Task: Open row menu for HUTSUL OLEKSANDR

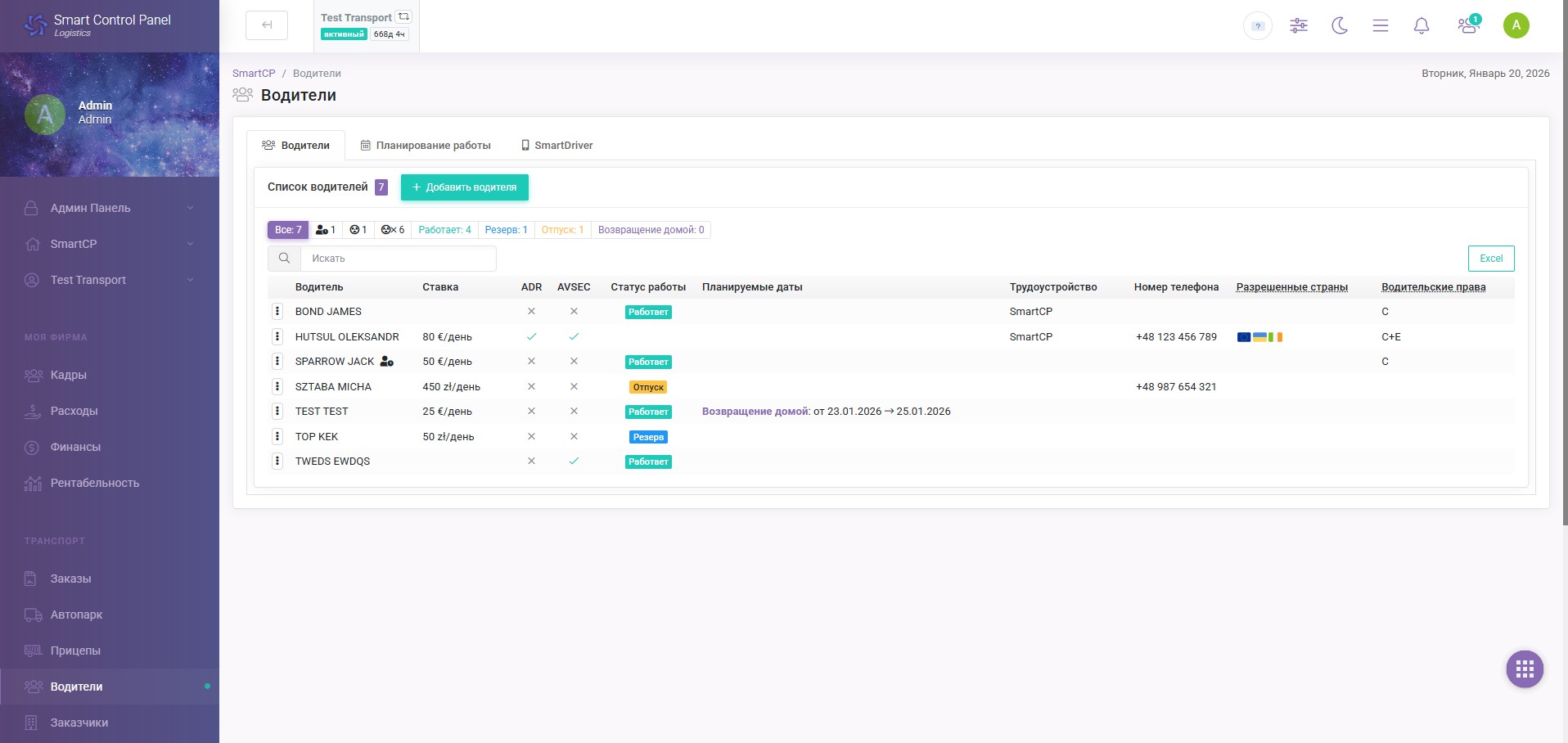Action: pos(277,336)
